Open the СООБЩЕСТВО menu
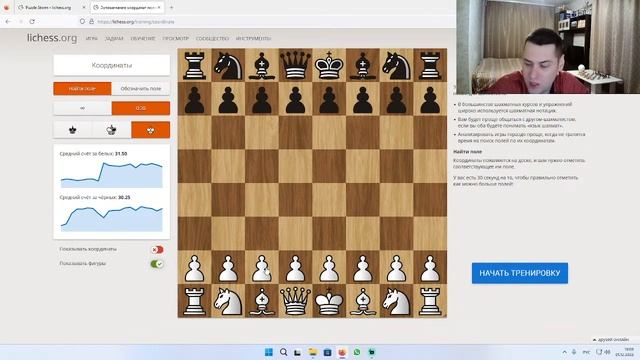 pyautogui.click(x=212, y=38)
